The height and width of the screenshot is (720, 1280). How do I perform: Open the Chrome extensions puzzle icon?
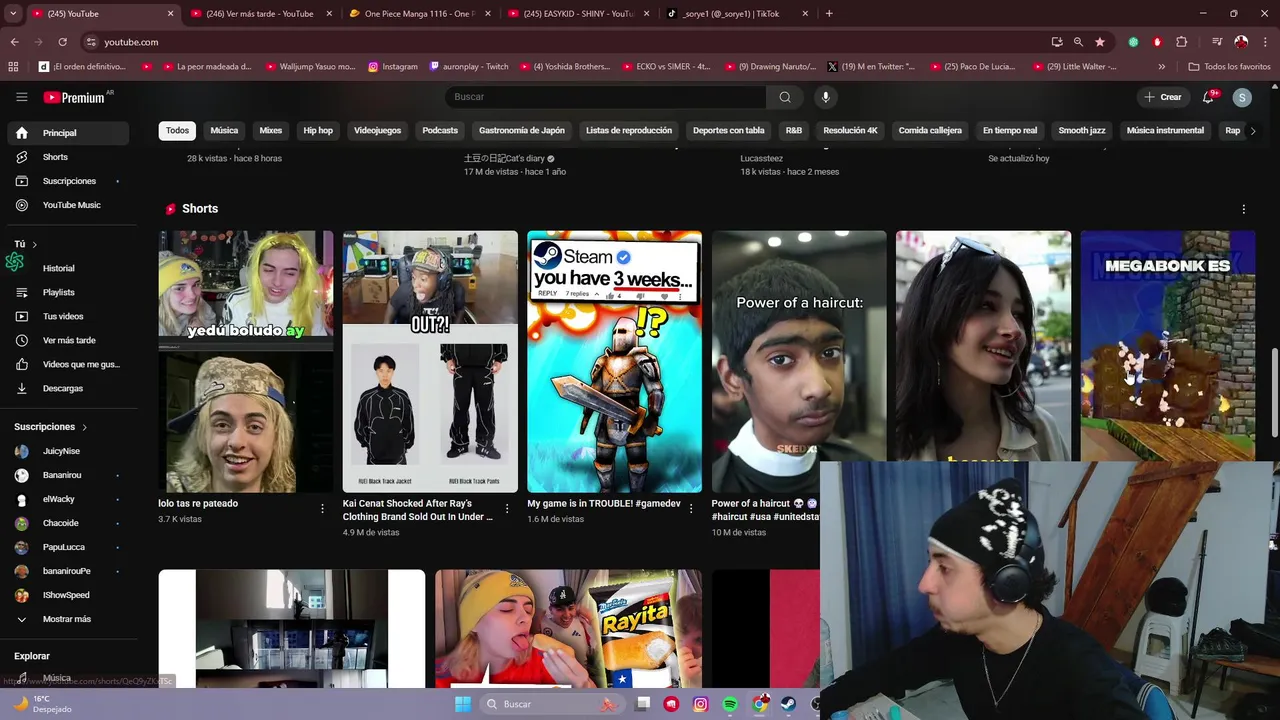(1182, 42)
